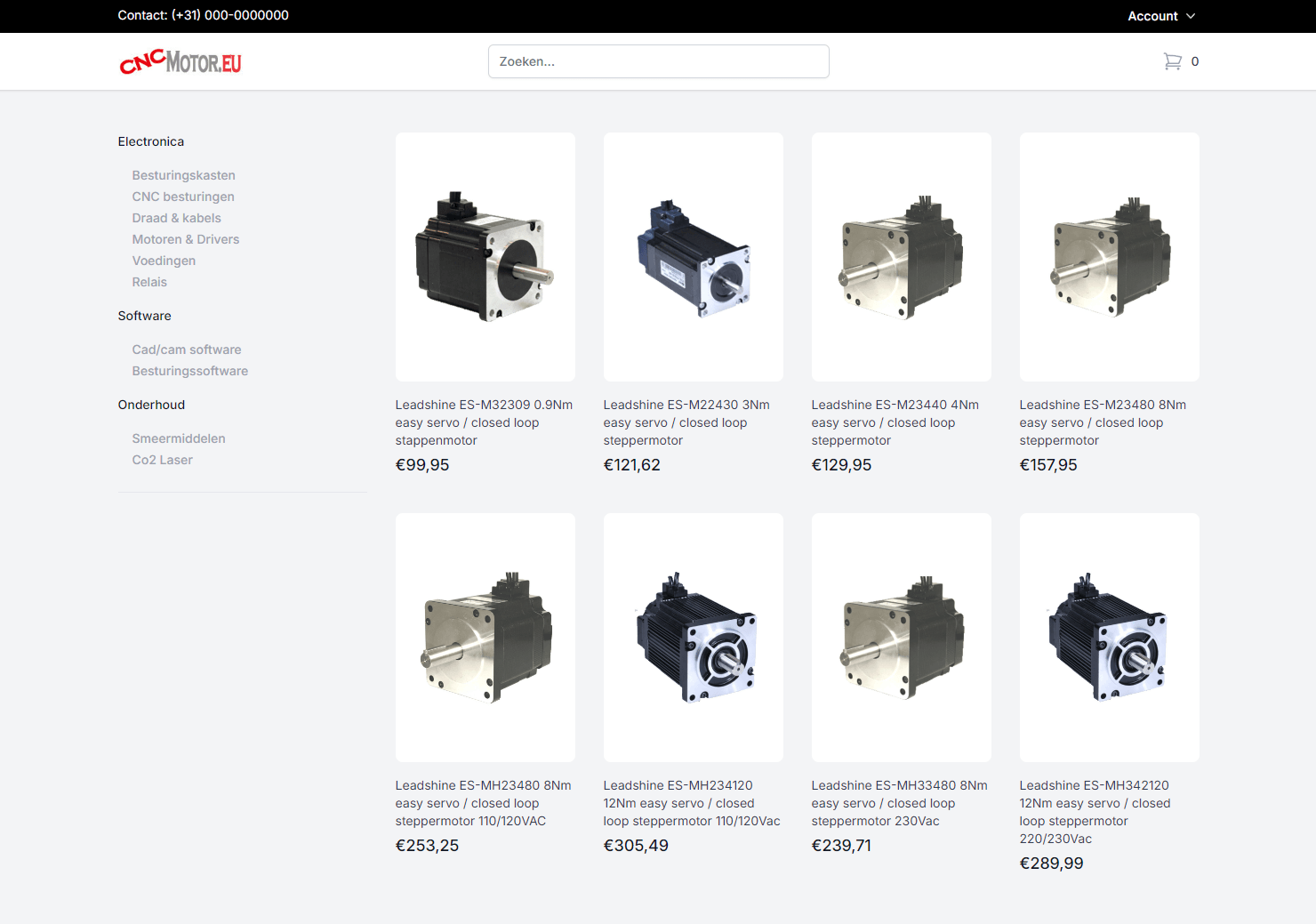Select the Electronica heading

tap(151, 141)
